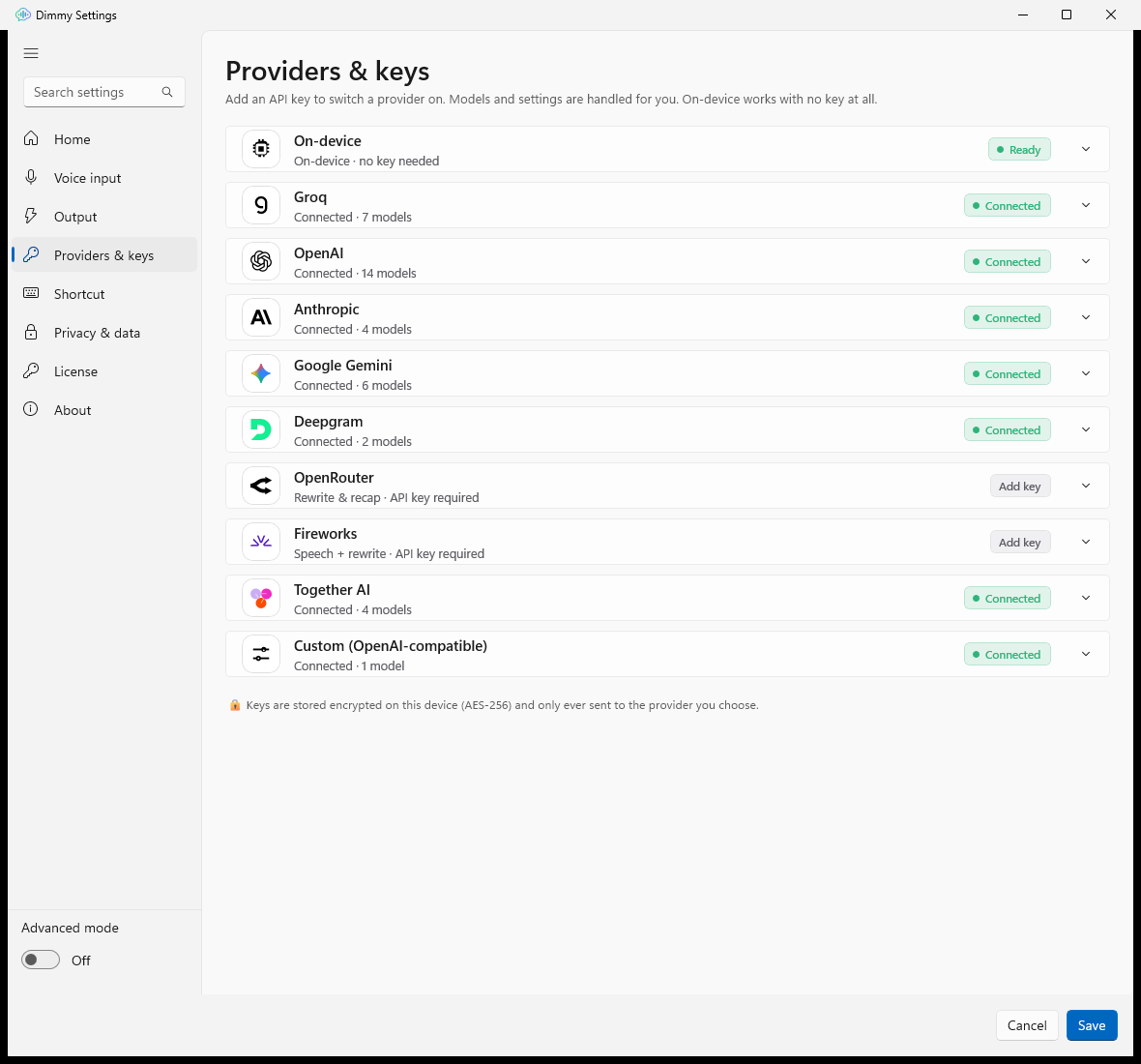The width and height of the screenshot is (1141, 1064).
Task: Click the Custom provider sliders icon
Action: 261,654
